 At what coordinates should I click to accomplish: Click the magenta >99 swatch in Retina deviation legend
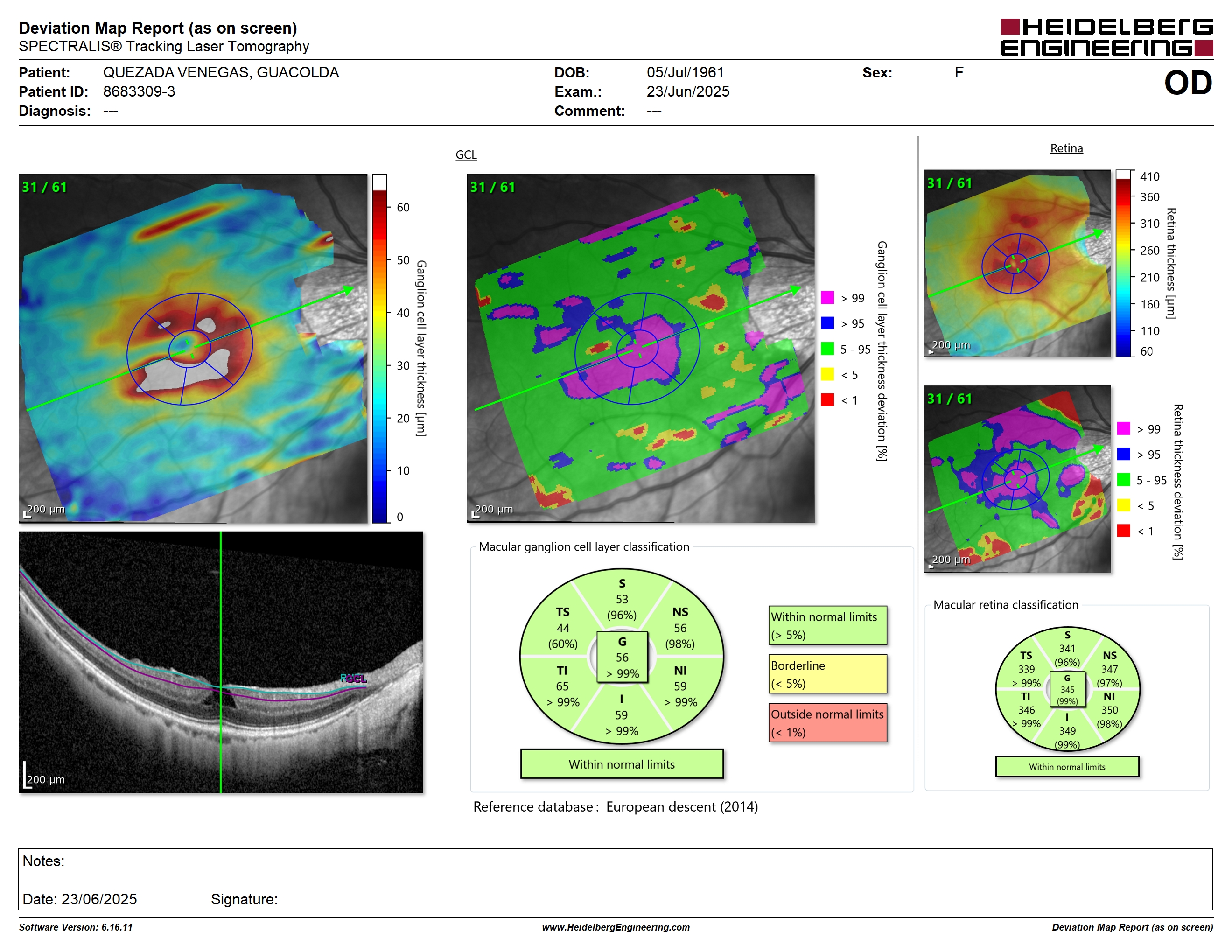(1124, 428)
